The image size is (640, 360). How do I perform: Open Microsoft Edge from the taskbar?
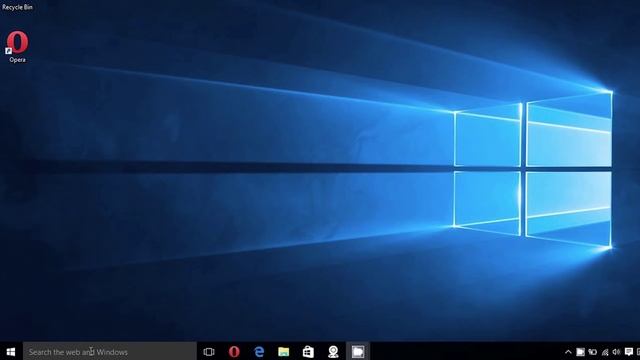click(259, 351)
